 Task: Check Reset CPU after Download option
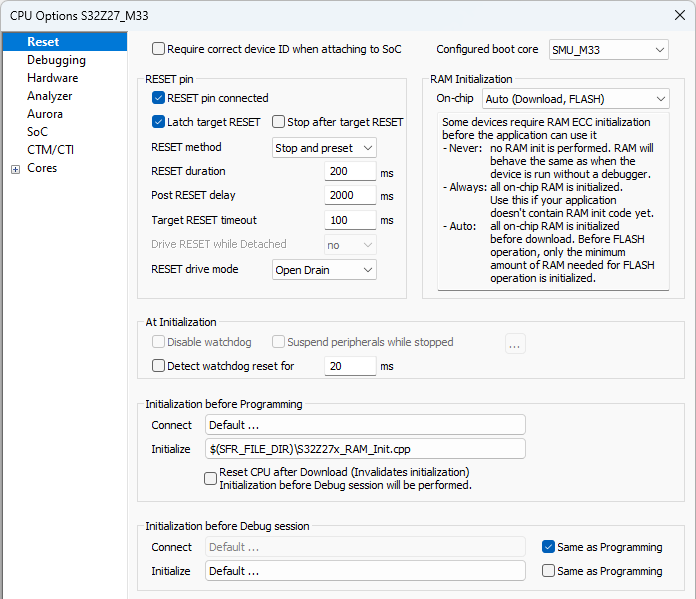(x=210, y=478)
